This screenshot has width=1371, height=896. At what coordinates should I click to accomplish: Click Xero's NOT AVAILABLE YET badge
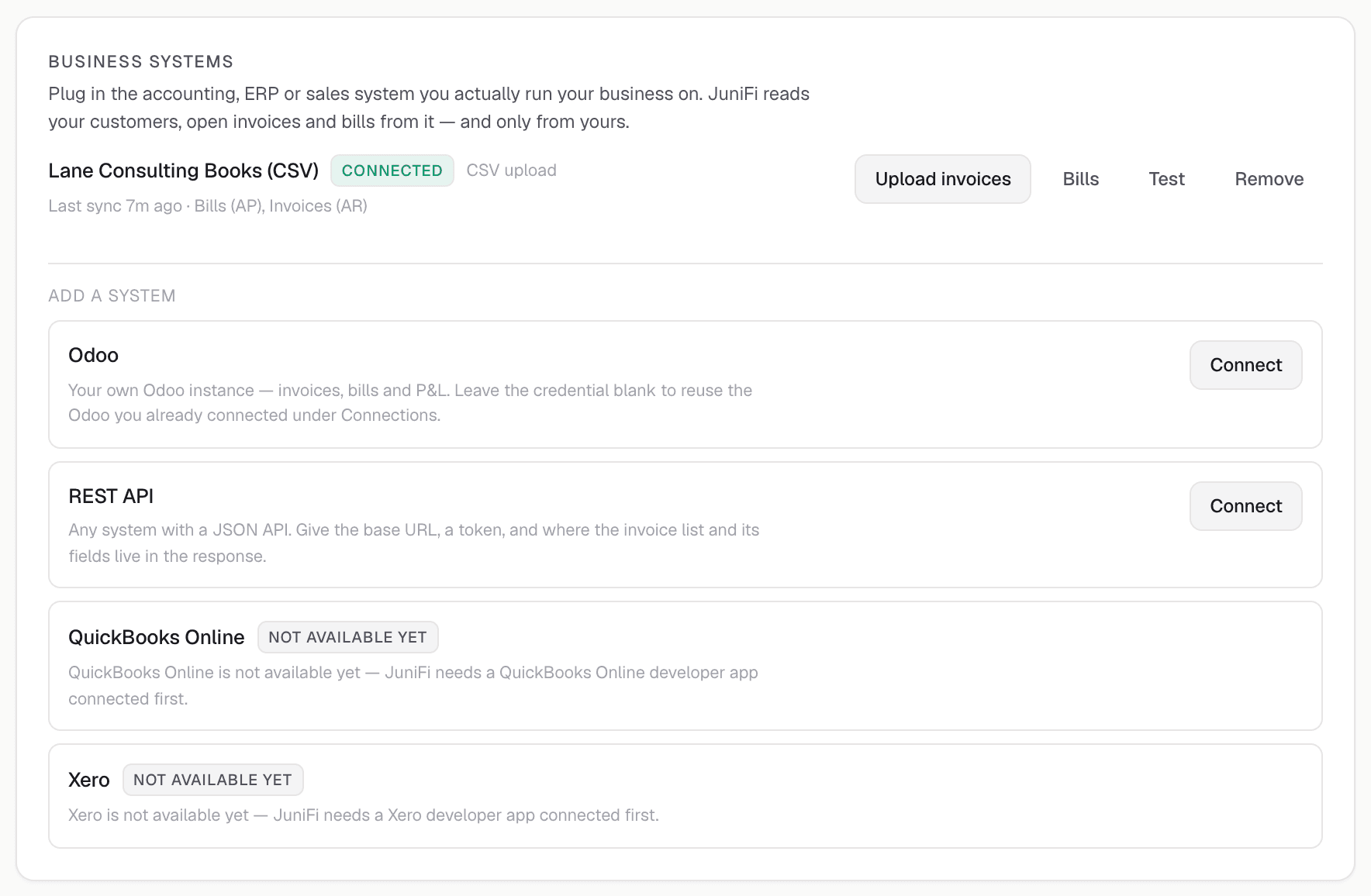[x=213, y=780]
